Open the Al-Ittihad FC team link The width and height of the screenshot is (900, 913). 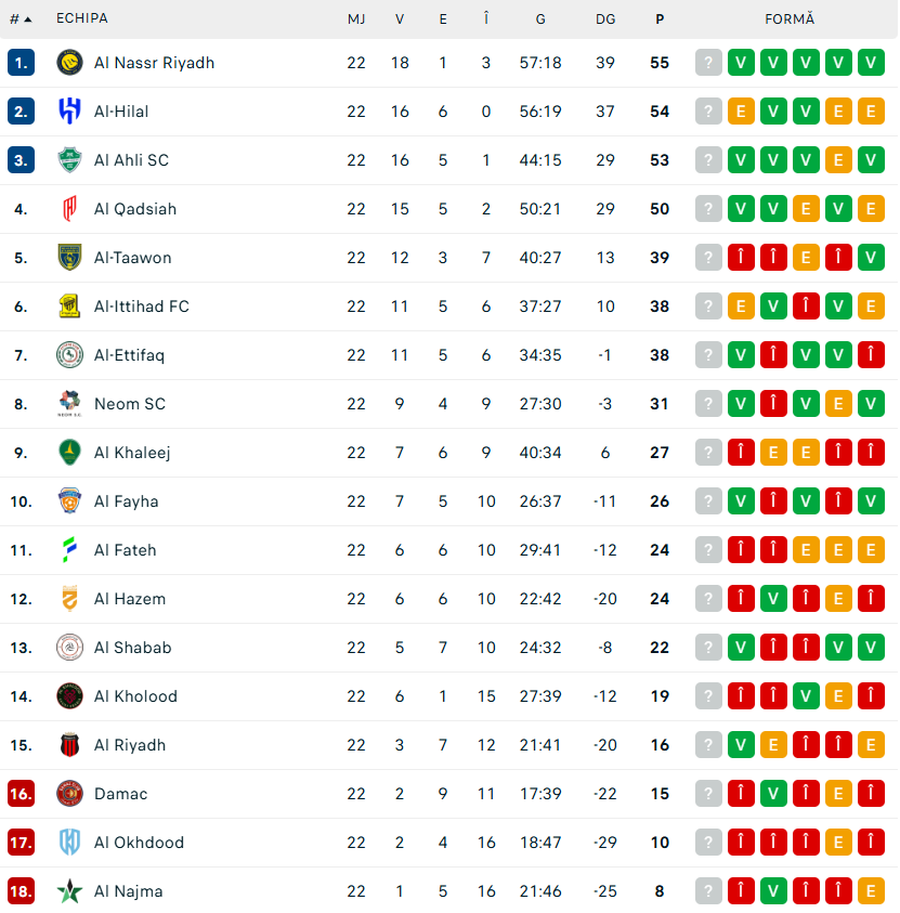(141, 306)
